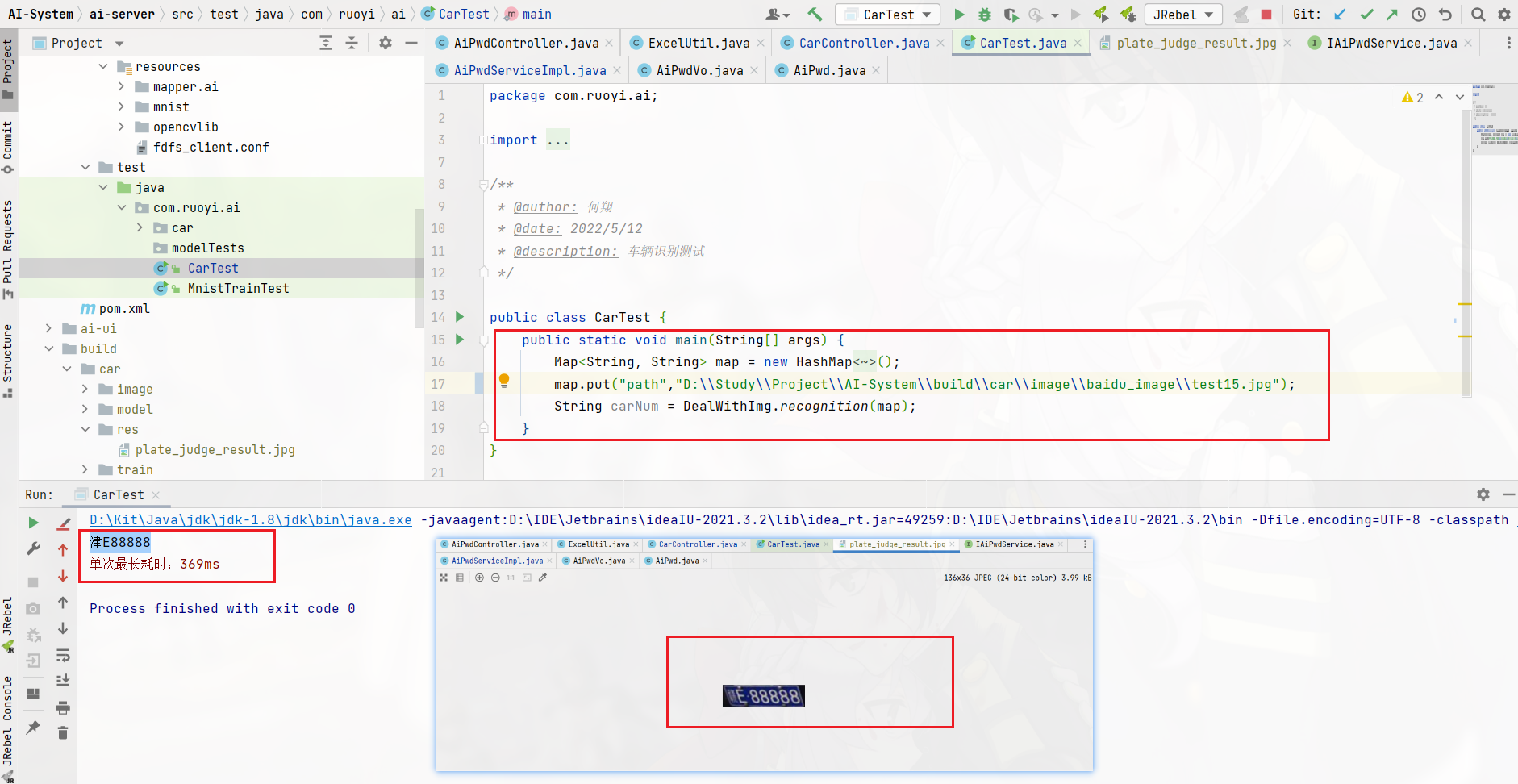The height and width of the screenshot is (784, 1518).
Task: Open Structure tool window tab
Action: tap(8, 361)
